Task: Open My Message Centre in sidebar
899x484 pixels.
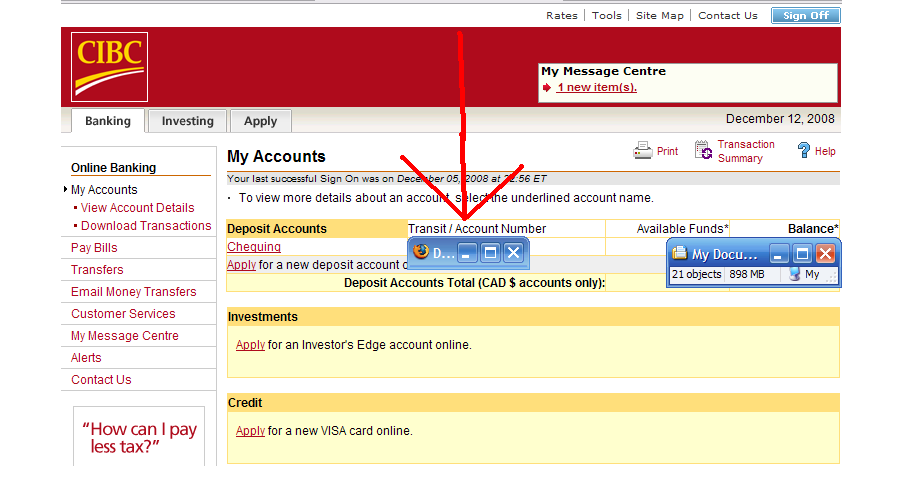Action: coord(124,335)
